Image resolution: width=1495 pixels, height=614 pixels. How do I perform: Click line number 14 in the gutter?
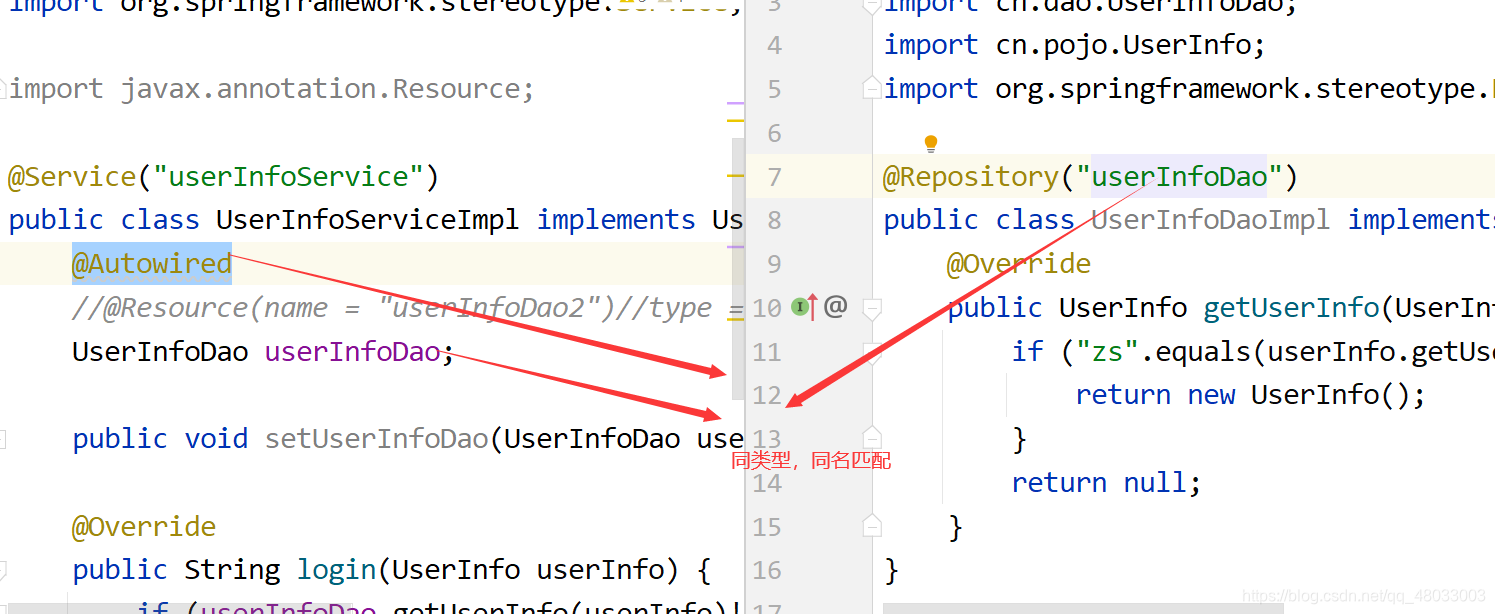pyautogui.click(x=767, y=483)
